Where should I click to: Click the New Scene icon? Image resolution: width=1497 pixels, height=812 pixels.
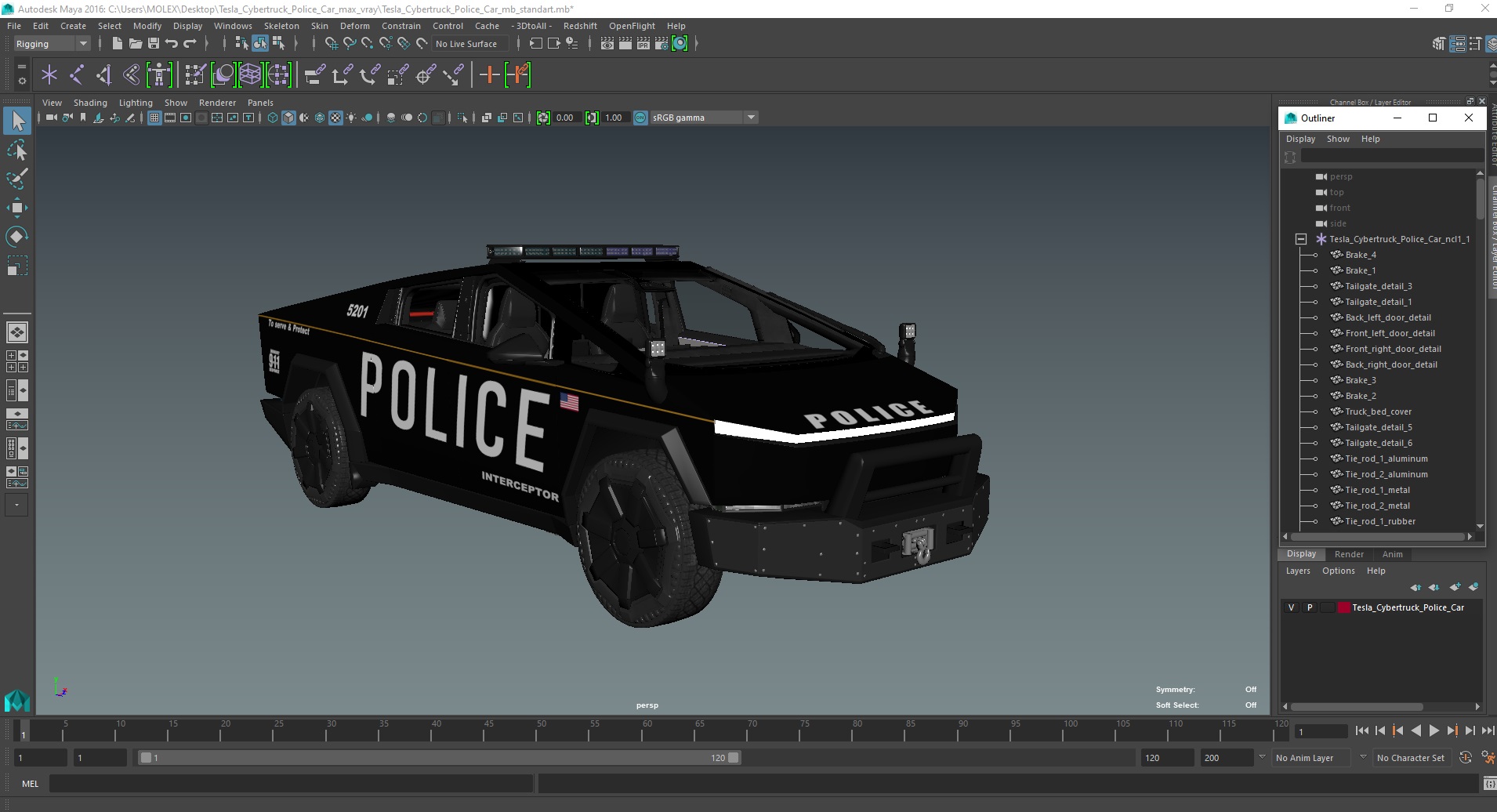(x=117, y=44)
